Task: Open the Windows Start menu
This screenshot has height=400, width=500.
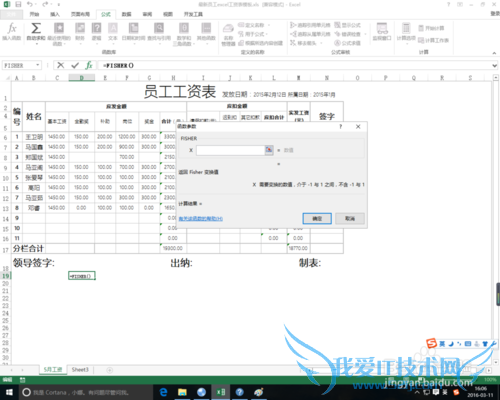Action: click(x=9, y=392)
